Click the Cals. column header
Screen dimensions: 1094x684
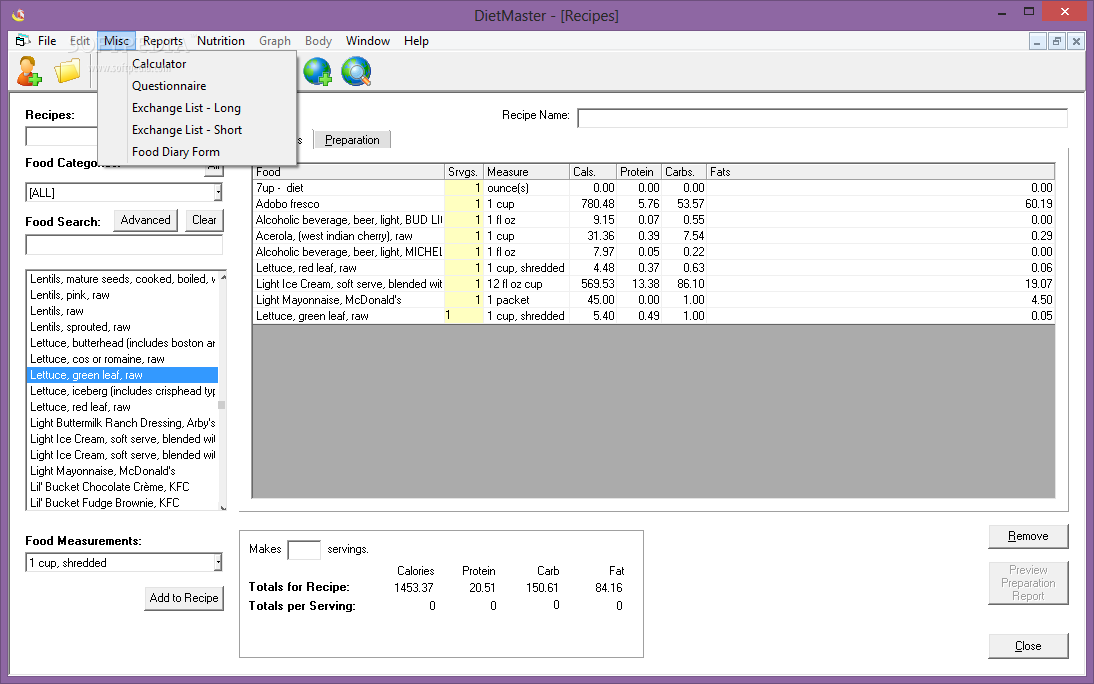592,172
